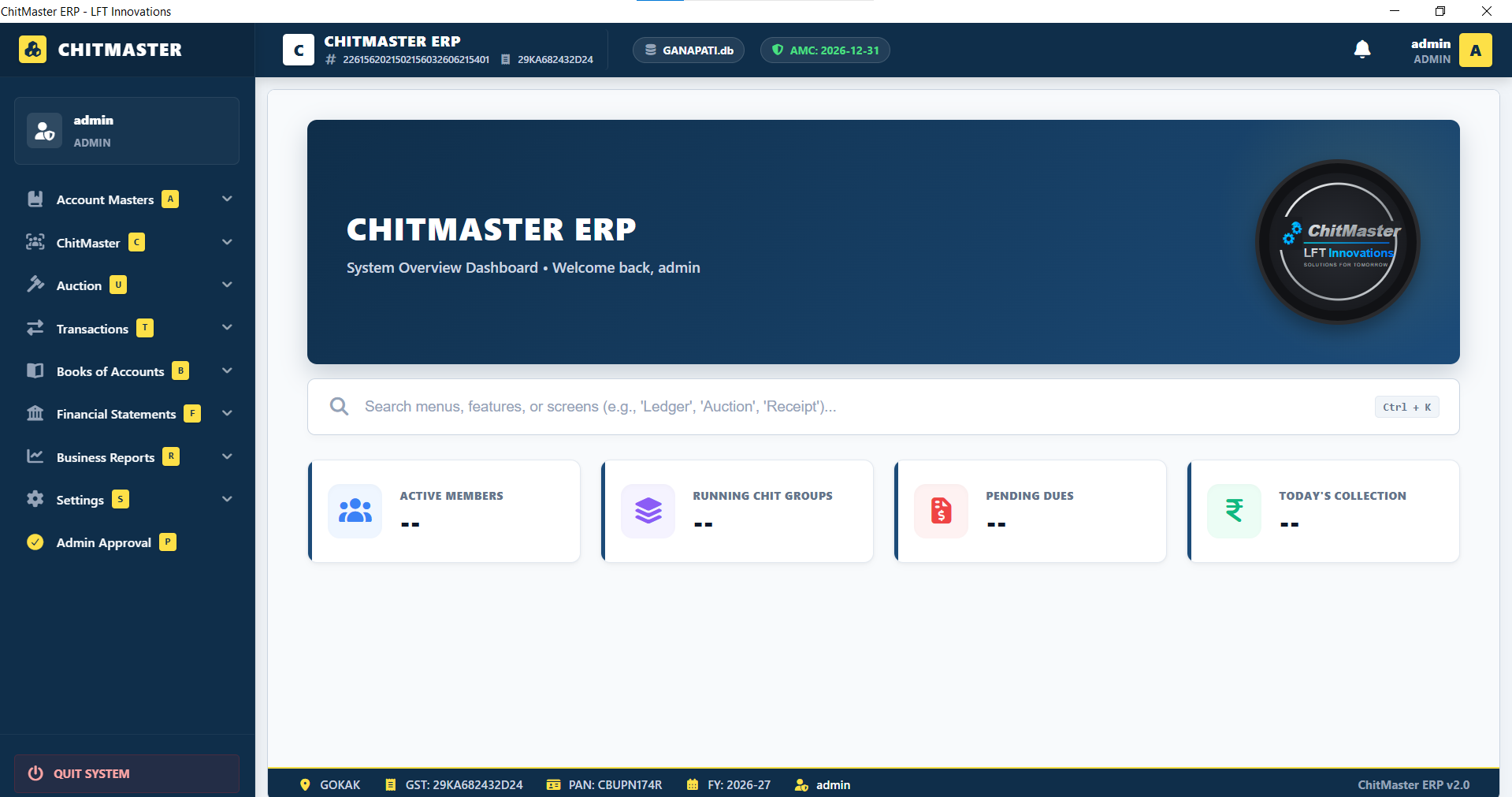1512x797 pixels.
Task: Click the GANAPATI.db database badge
Action: point(689,50)
